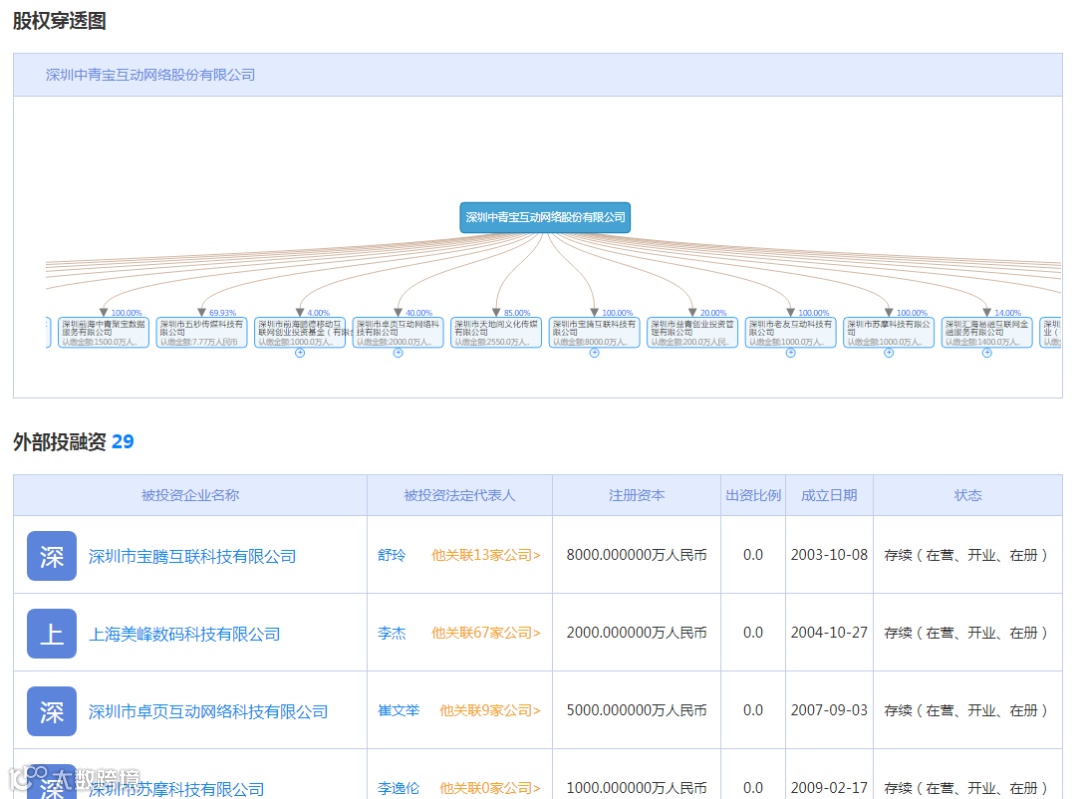Click the 14.00% ownership percentage label
The height and width of the screenshot is (799, 1080).
(1008, 313)
